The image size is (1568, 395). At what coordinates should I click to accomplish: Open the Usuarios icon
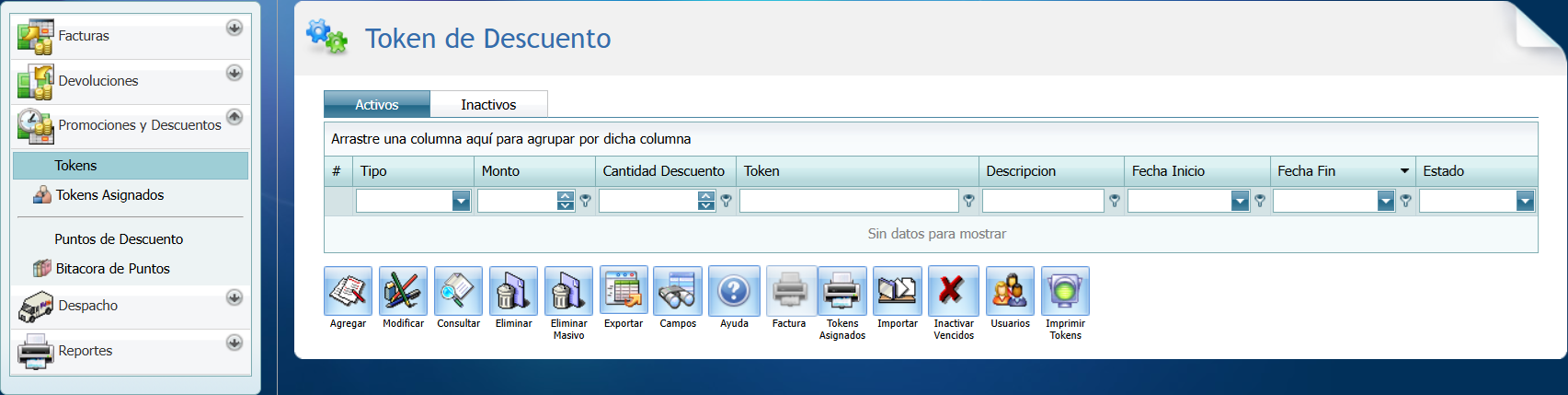click(x=1010, y=291)
